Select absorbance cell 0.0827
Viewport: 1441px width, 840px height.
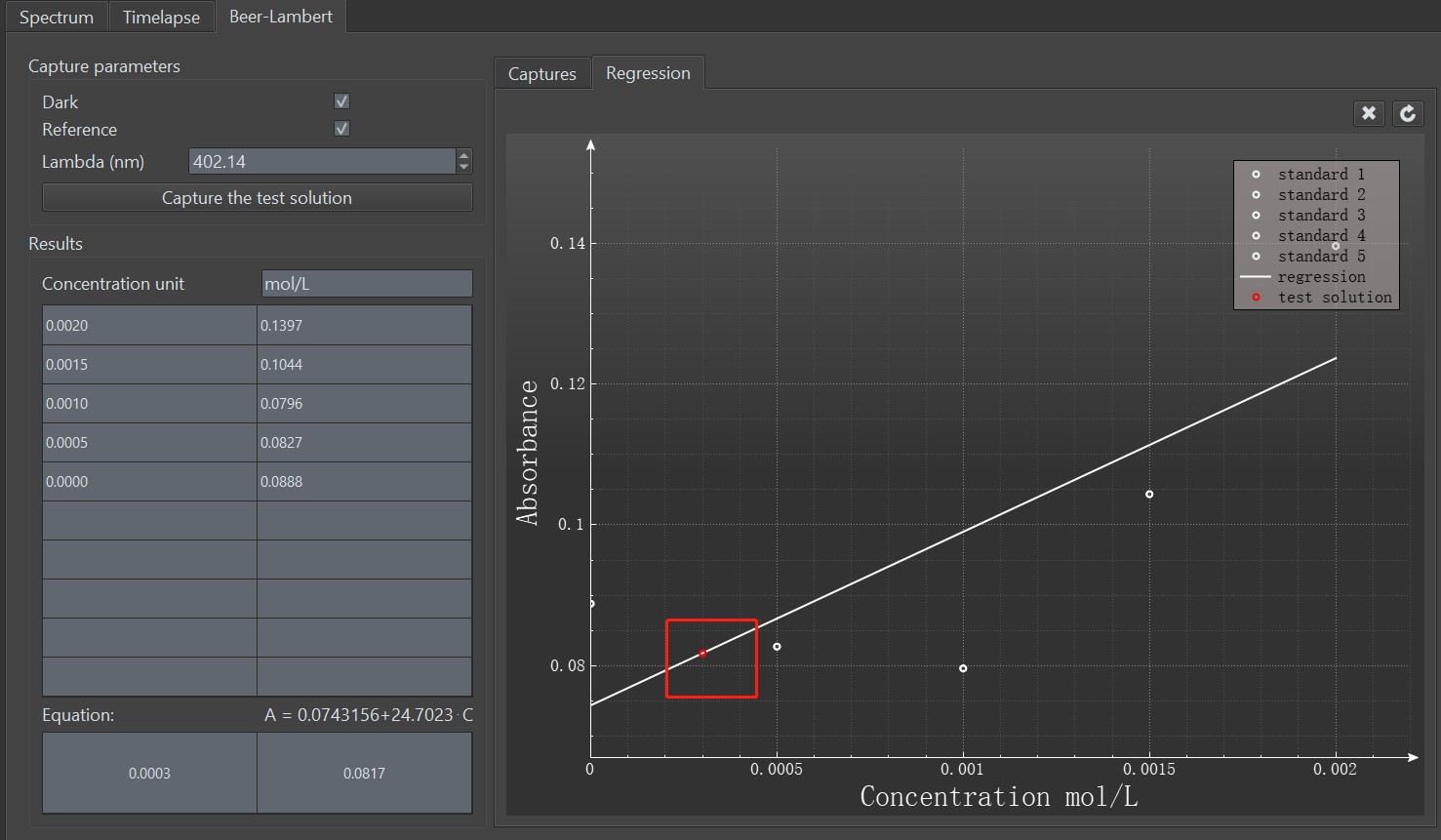pyautogui.click(x=364, y=442)
